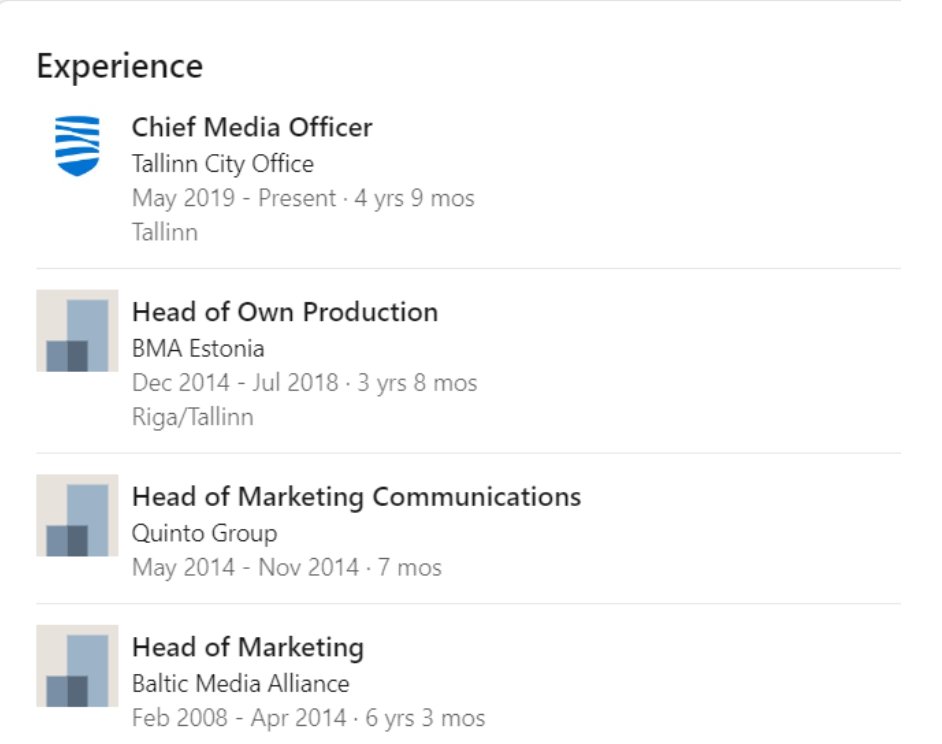Visit the Tallinn City Office company name

222,163
